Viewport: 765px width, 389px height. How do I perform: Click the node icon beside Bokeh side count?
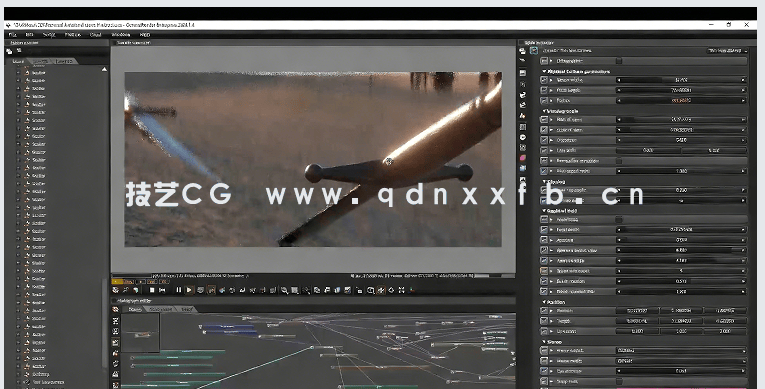tap(544, 271)
